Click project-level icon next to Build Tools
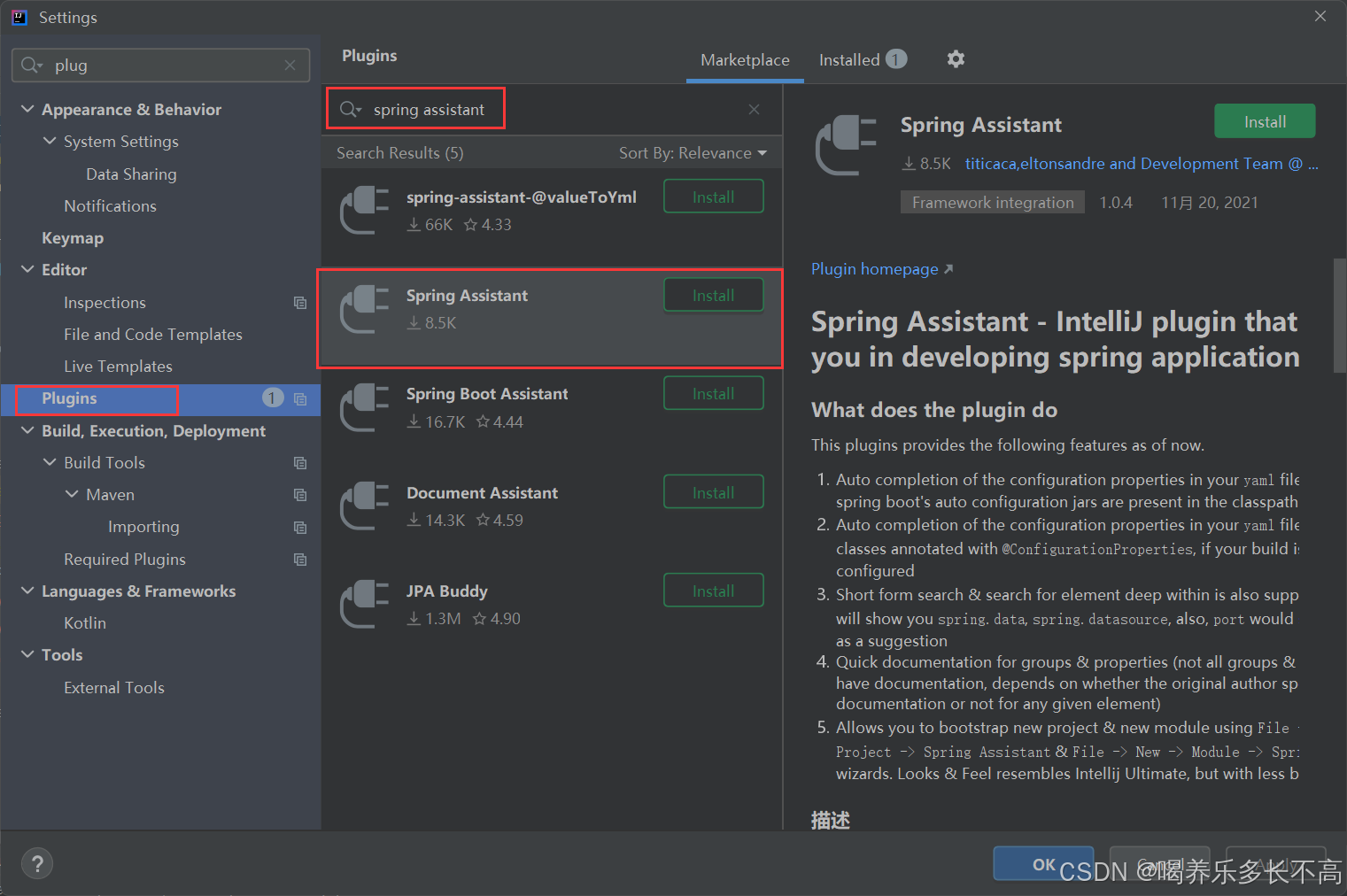 coord(300,463)
